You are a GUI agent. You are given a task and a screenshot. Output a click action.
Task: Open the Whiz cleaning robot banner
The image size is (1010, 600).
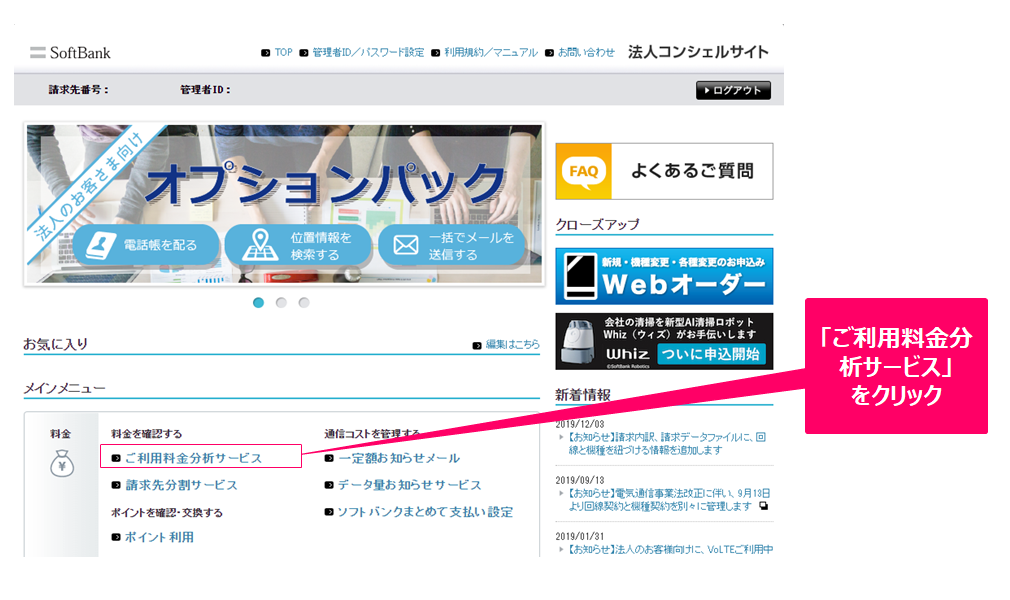click(x=664, y=342)
